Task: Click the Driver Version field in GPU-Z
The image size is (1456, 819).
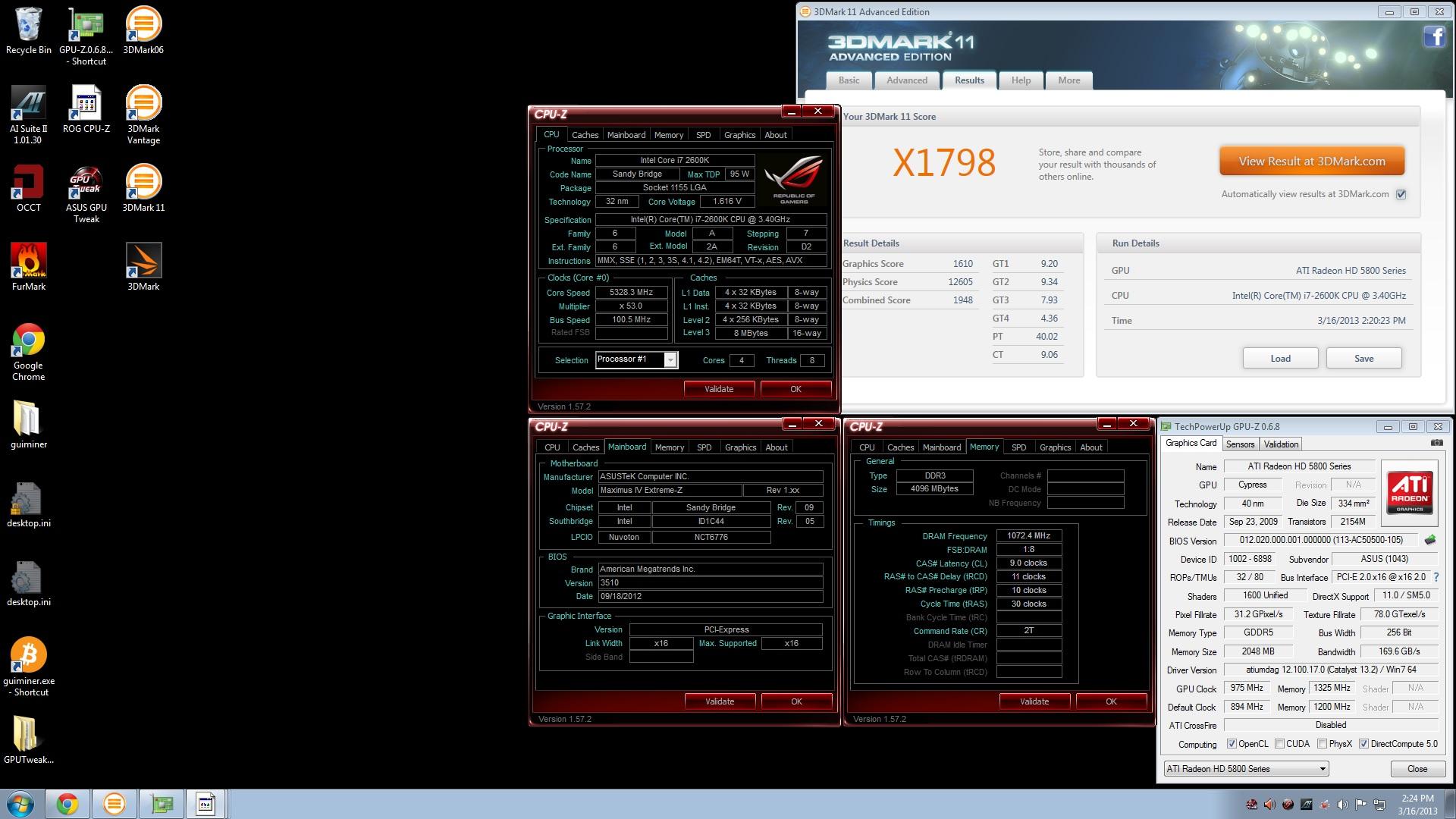Action: pyautogui.click(x=1331, y=670)
